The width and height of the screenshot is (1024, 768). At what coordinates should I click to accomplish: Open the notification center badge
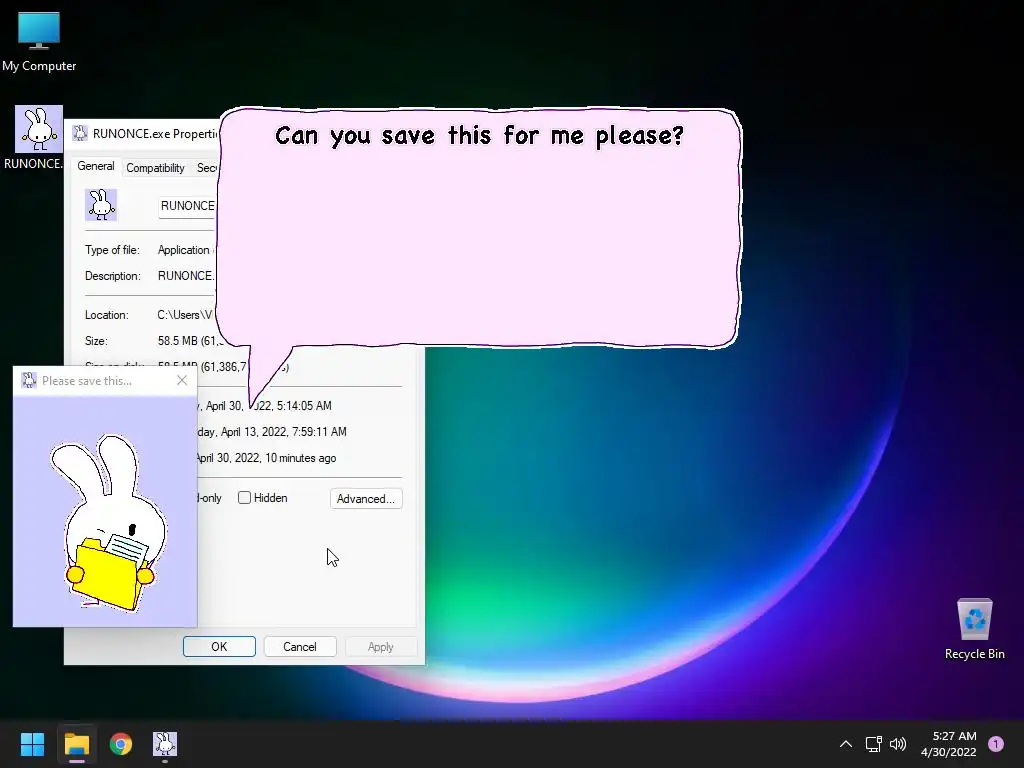(x=996, y=744)
